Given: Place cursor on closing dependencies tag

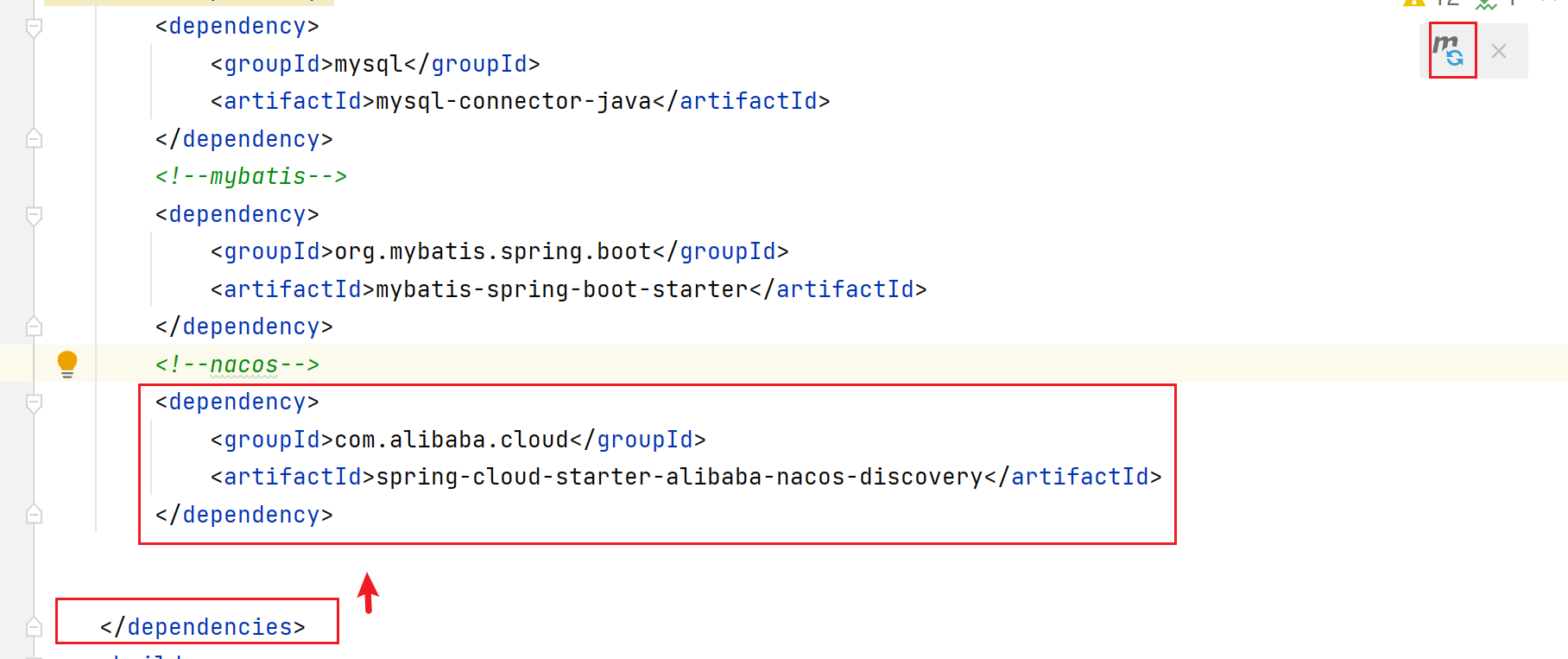Looking at the screenshot, I should coord(203,627).
